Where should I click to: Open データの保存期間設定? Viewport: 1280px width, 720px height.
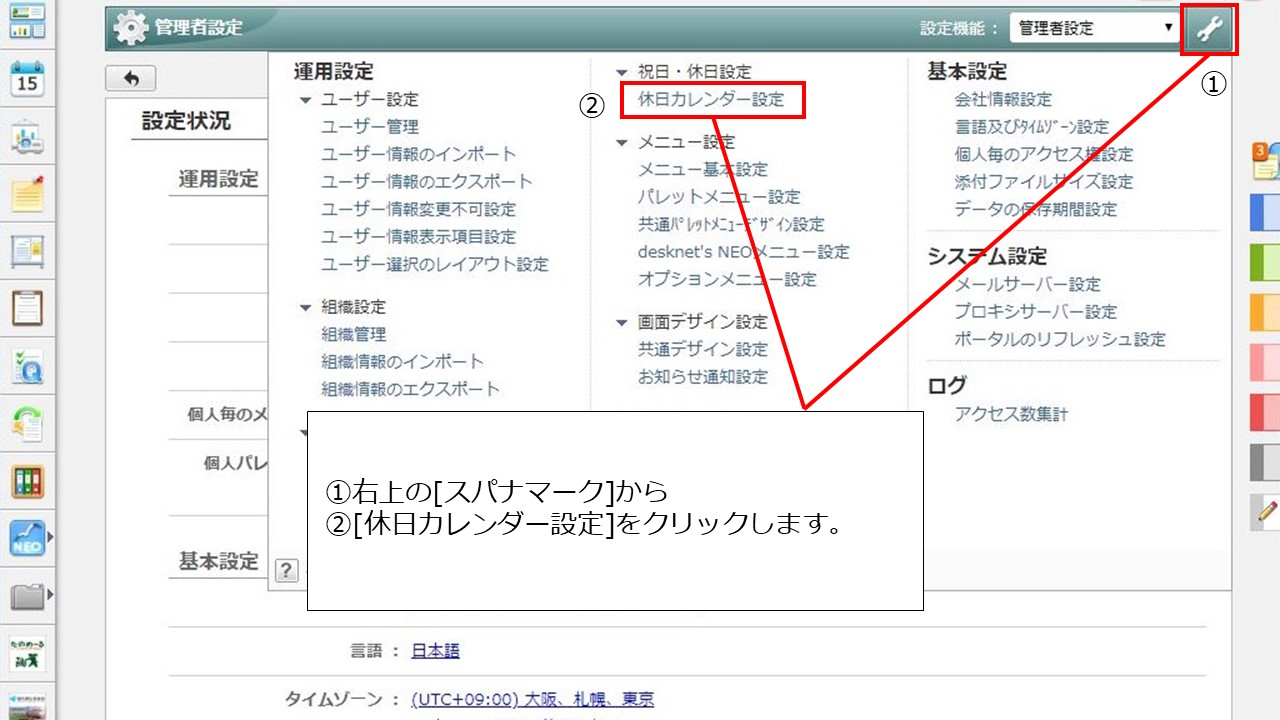(1036, 210)
